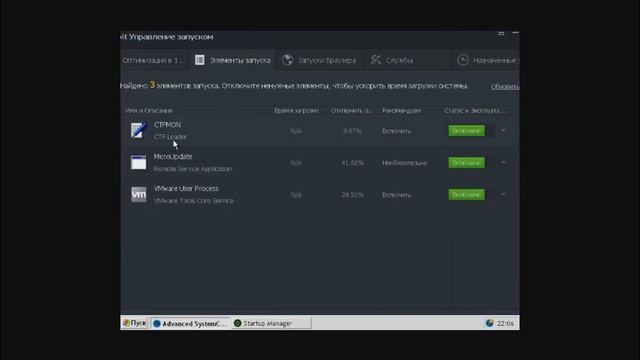Click the taskbar clock showing 22:06
The image size is (640, 360).
click(505, 324)
